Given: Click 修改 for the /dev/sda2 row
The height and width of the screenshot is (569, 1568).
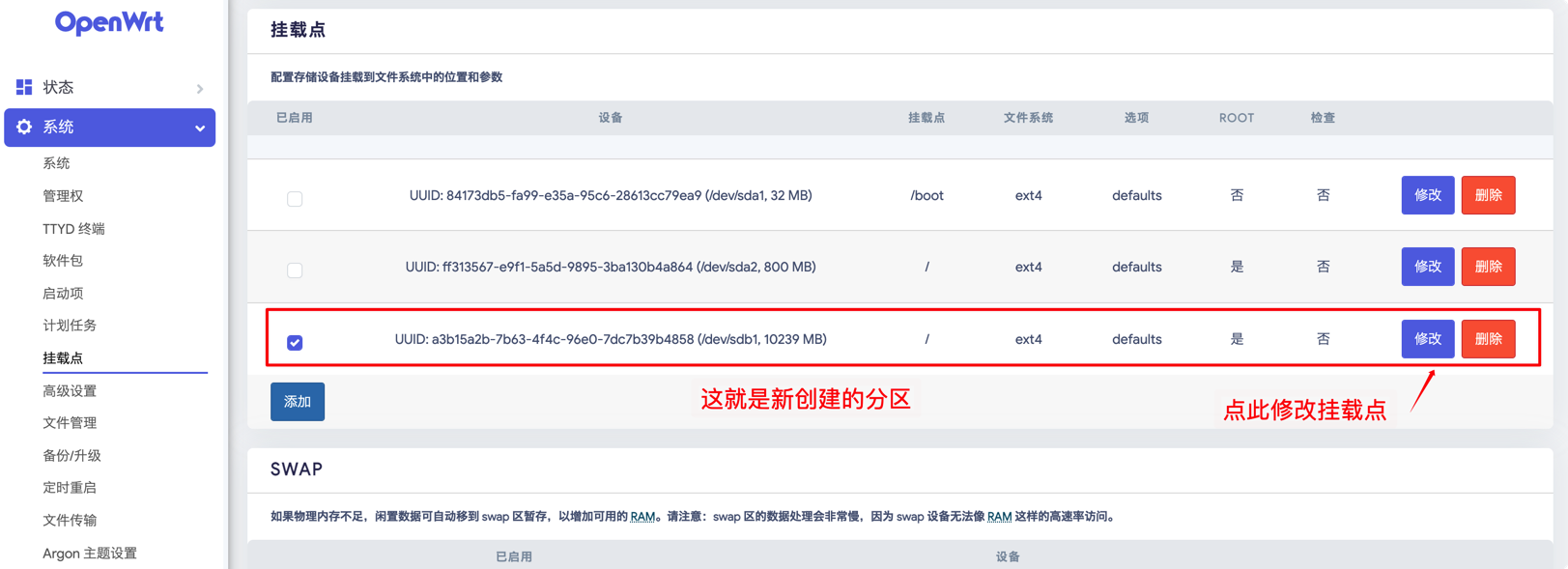Looking at the screenshot, I should [1427, 267].
